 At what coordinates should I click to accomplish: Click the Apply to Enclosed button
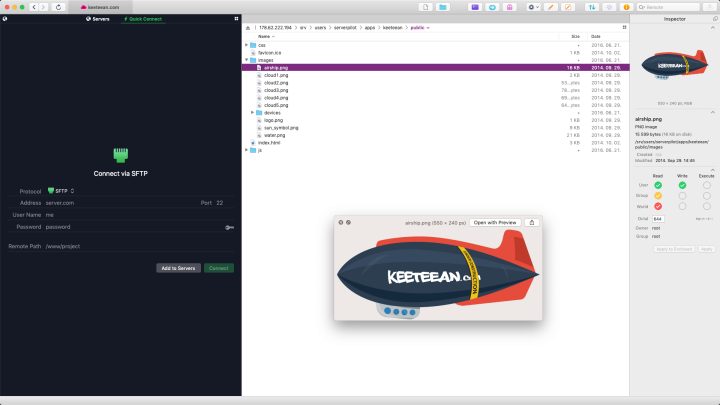(x=674, y=249)
